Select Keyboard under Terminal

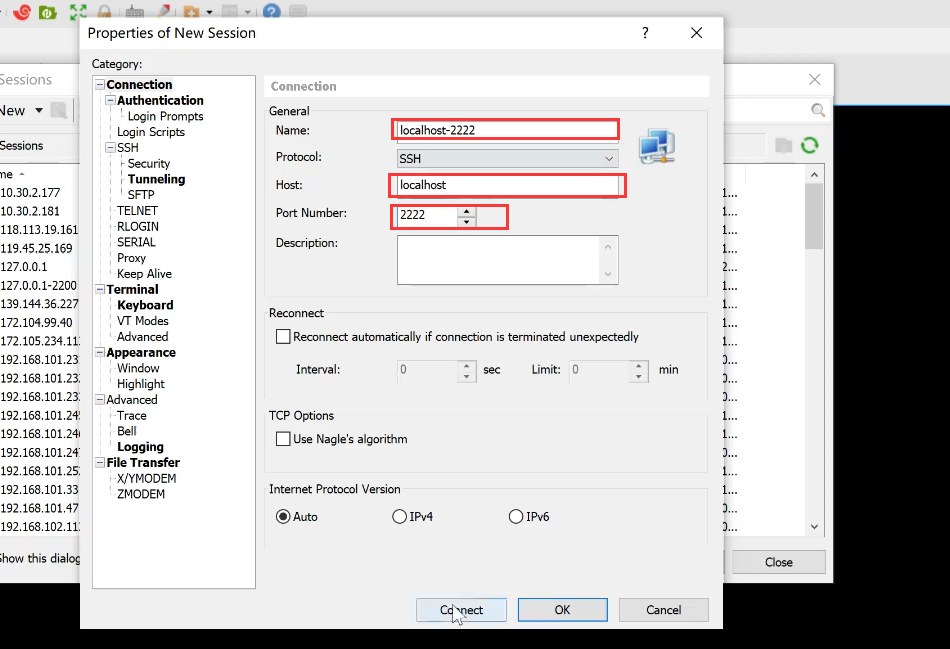(145, 305)
